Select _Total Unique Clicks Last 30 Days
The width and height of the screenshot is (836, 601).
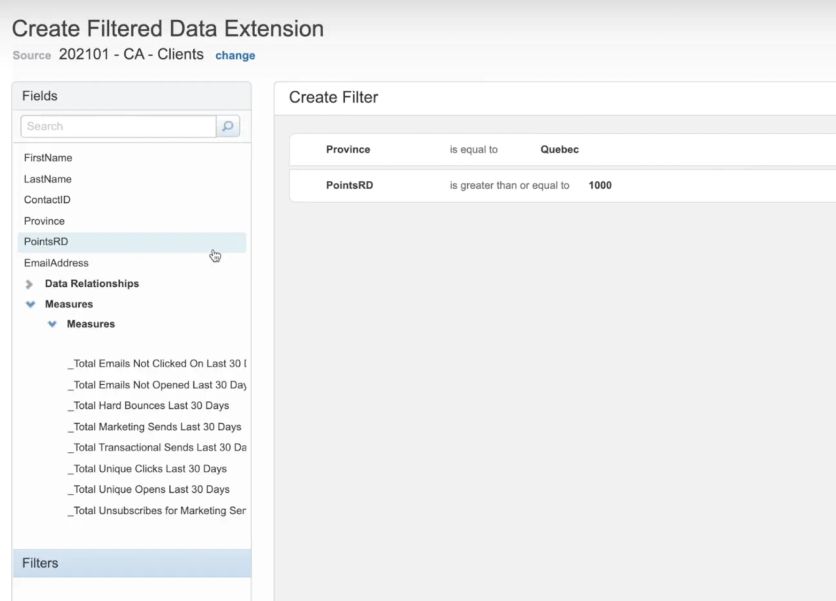147,469
